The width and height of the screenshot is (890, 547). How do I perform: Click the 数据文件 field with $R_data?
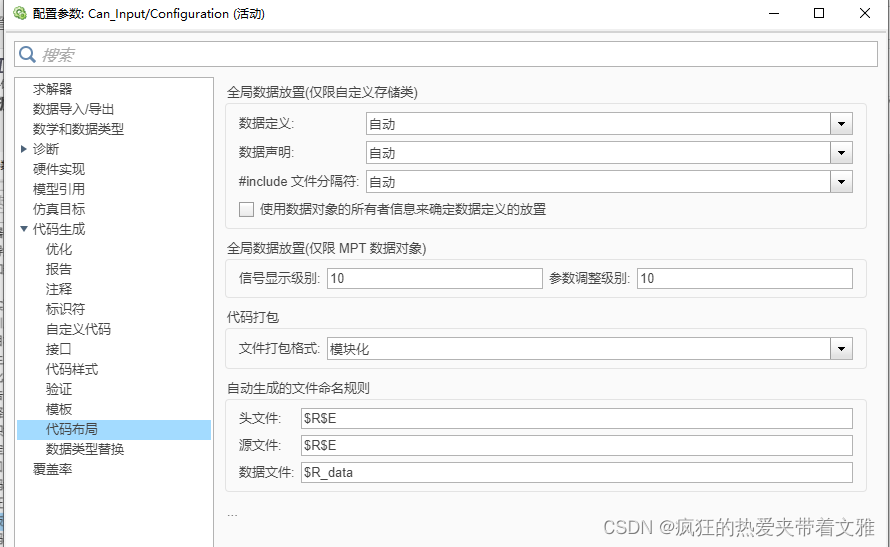click(577, 472)
